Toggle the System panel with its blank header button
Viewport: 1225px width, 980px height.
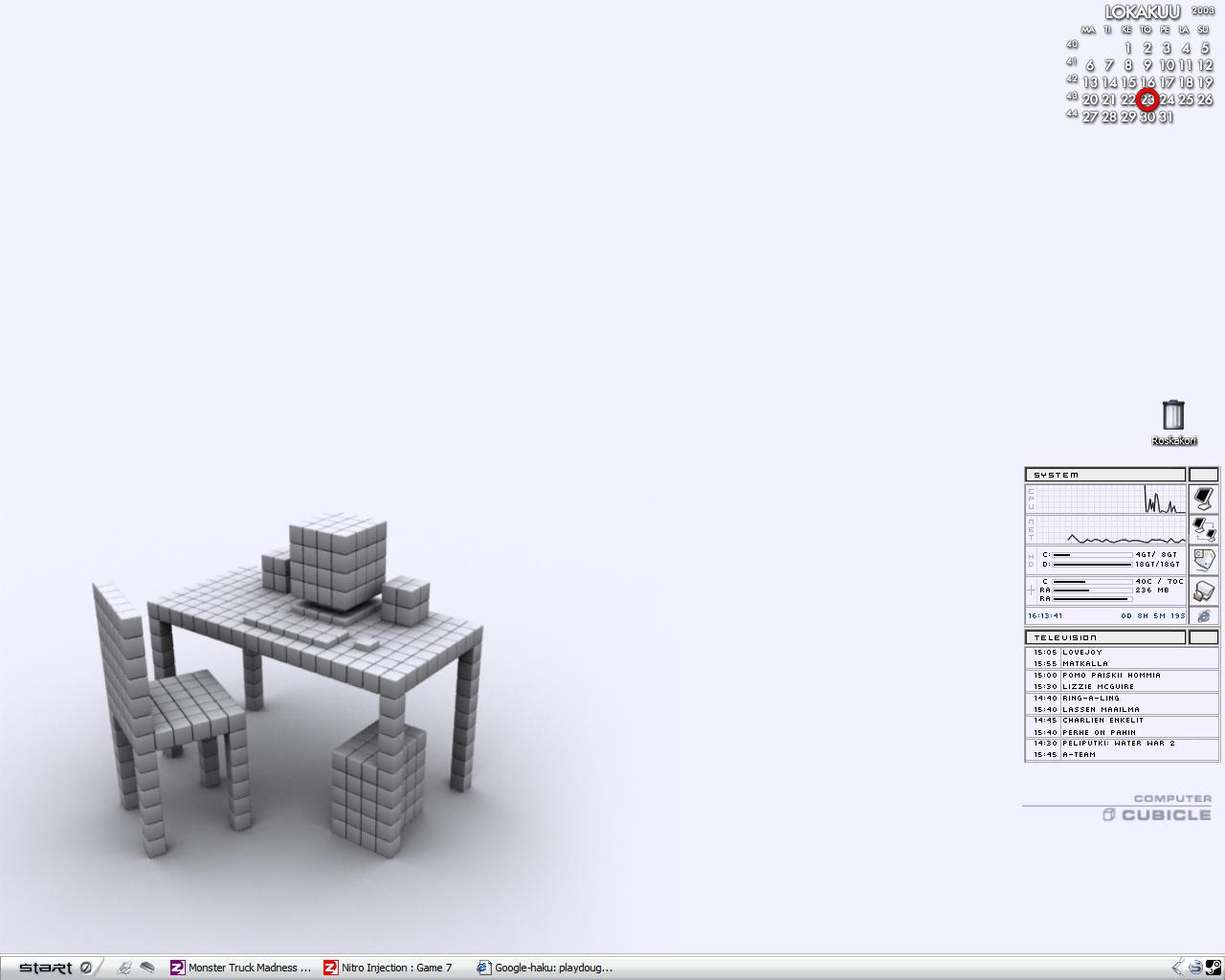1203,475
